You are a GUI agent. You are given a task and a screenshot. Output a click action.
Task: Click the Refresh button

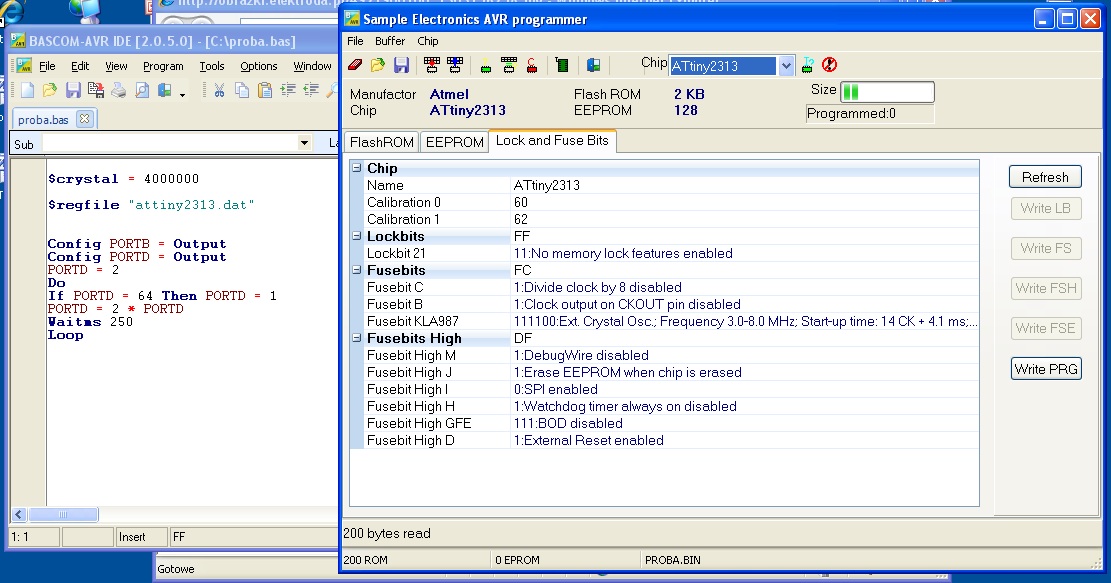[x=1045, y=177]
